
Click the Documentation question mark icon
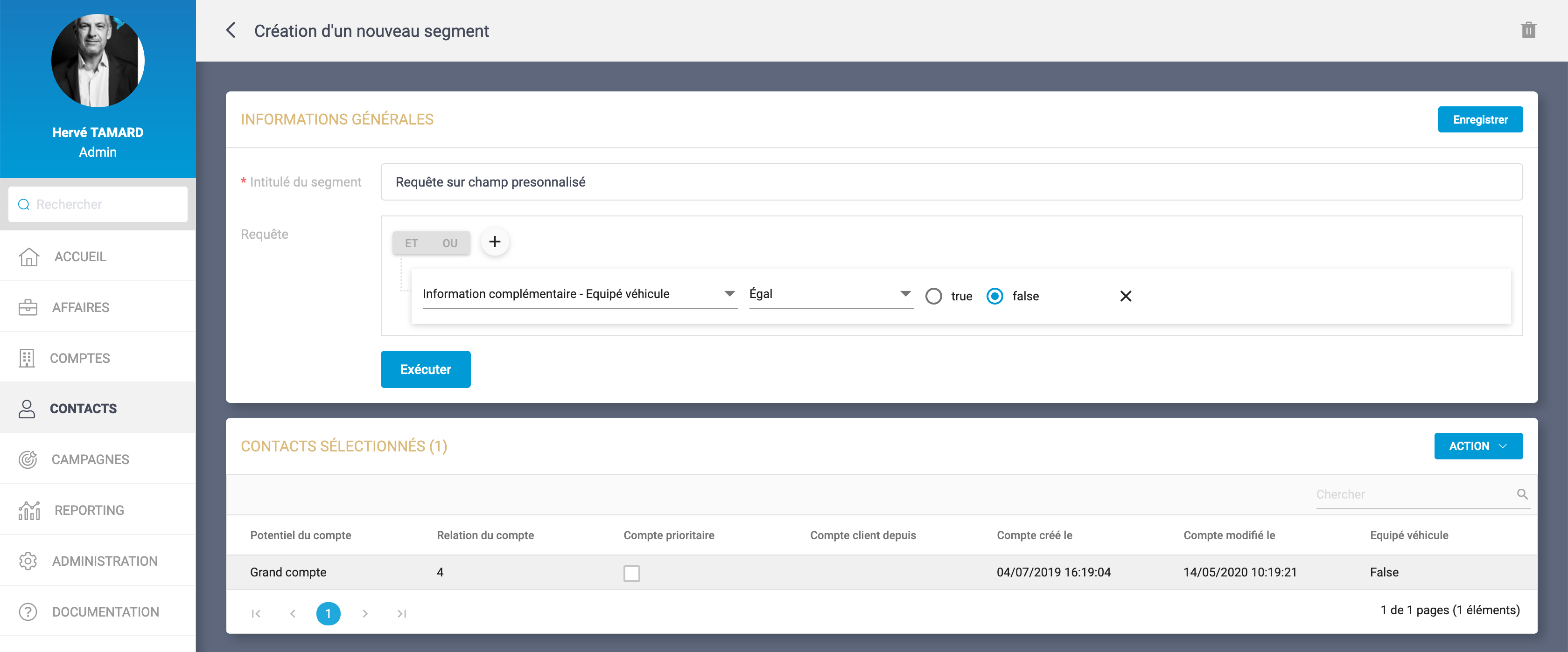coord(28,612)
